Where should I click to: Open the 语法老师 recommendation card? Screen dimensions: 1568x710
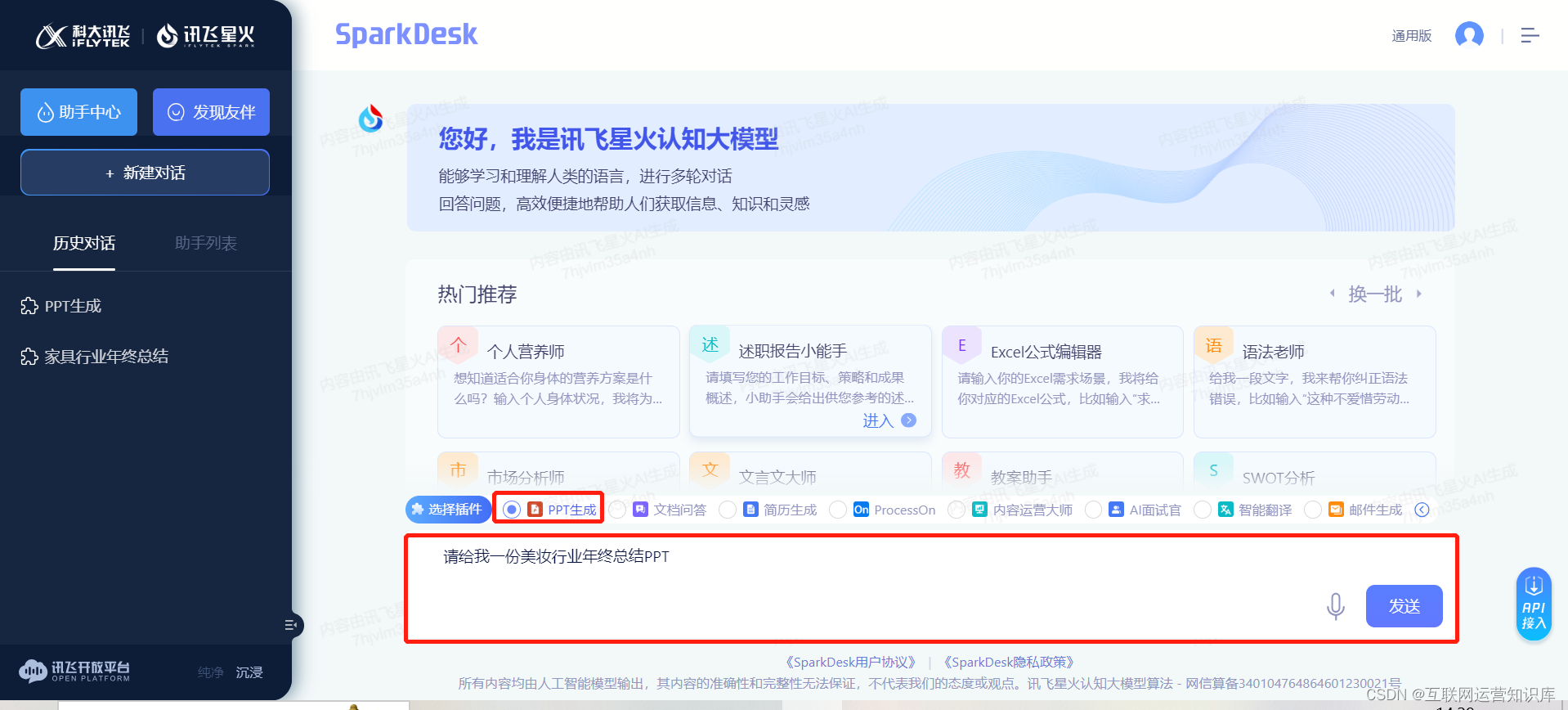(x=1315, y=382)
